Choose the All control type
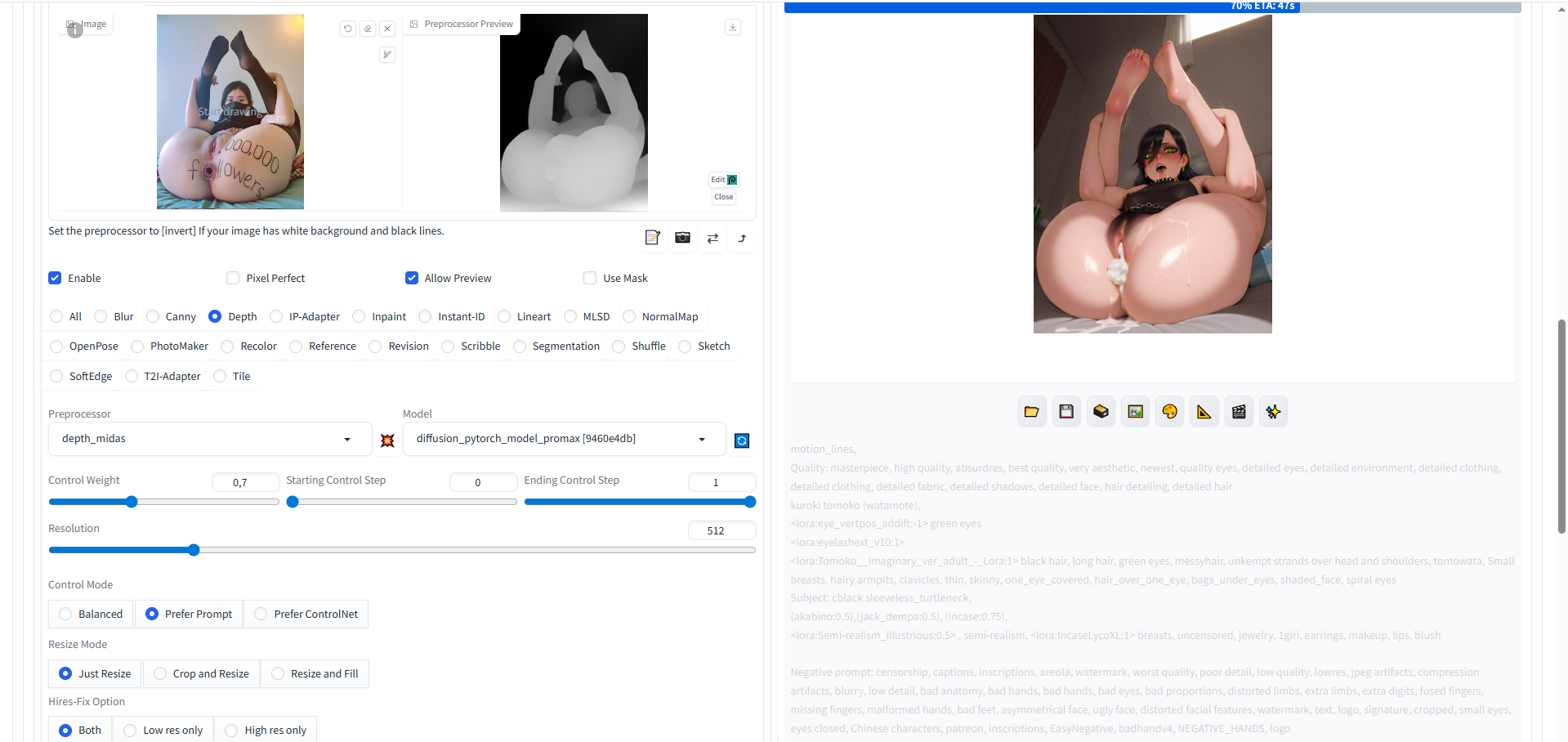This screenshot has height=742, width=1568. (x=56, y=316)
